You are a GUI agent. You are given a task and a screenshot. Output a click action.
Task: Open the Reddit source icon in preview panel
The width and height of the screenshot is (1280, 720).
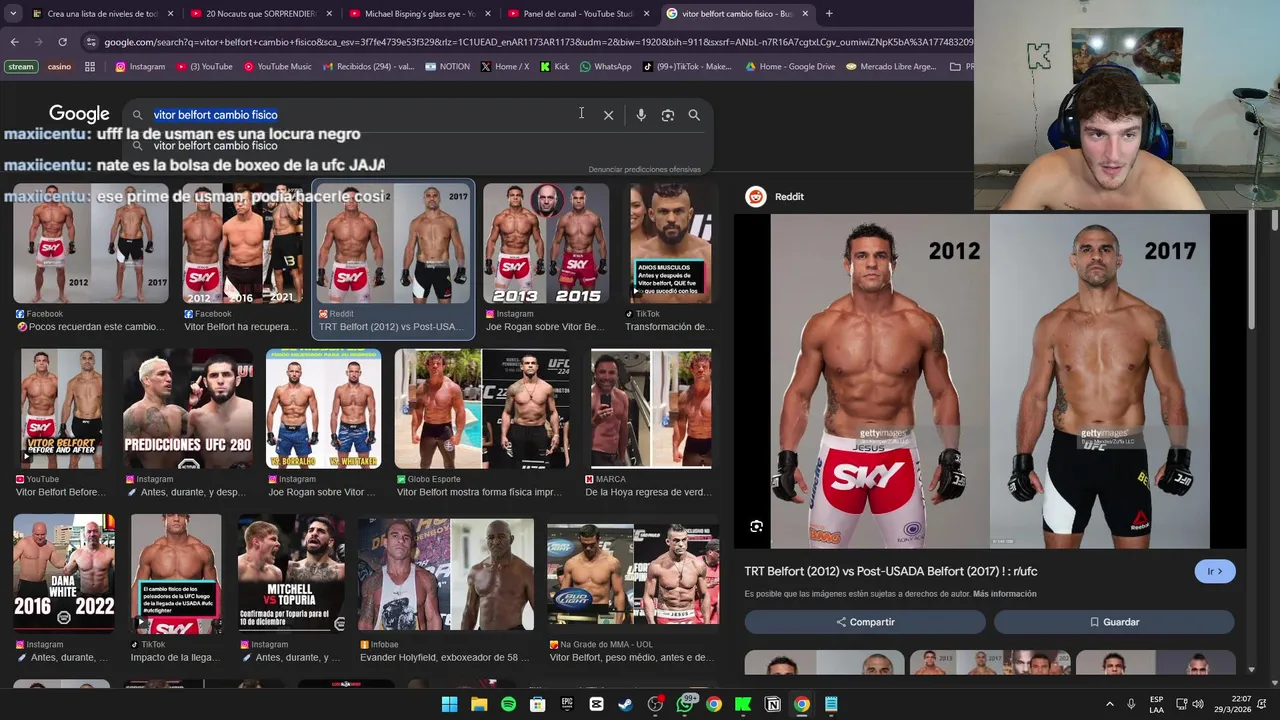tap(756, 197)
